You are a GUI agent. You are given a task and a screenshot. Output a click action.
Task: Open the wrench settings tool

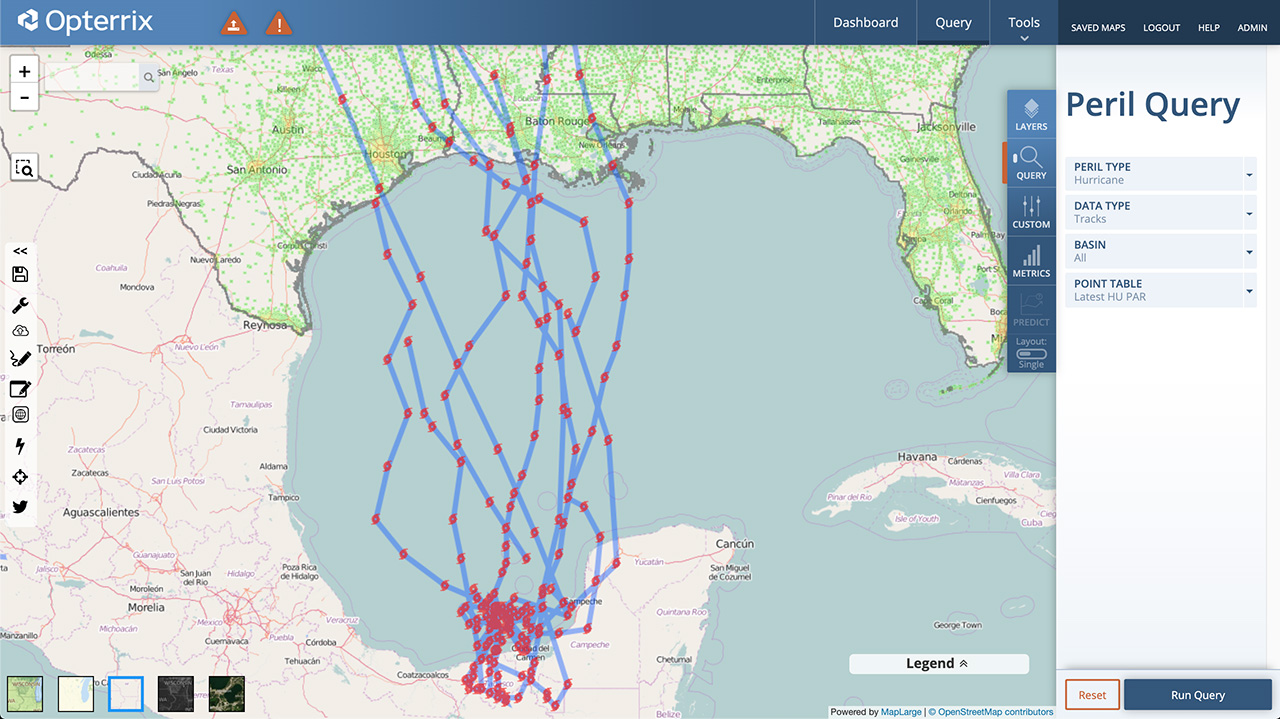point(20,305)
